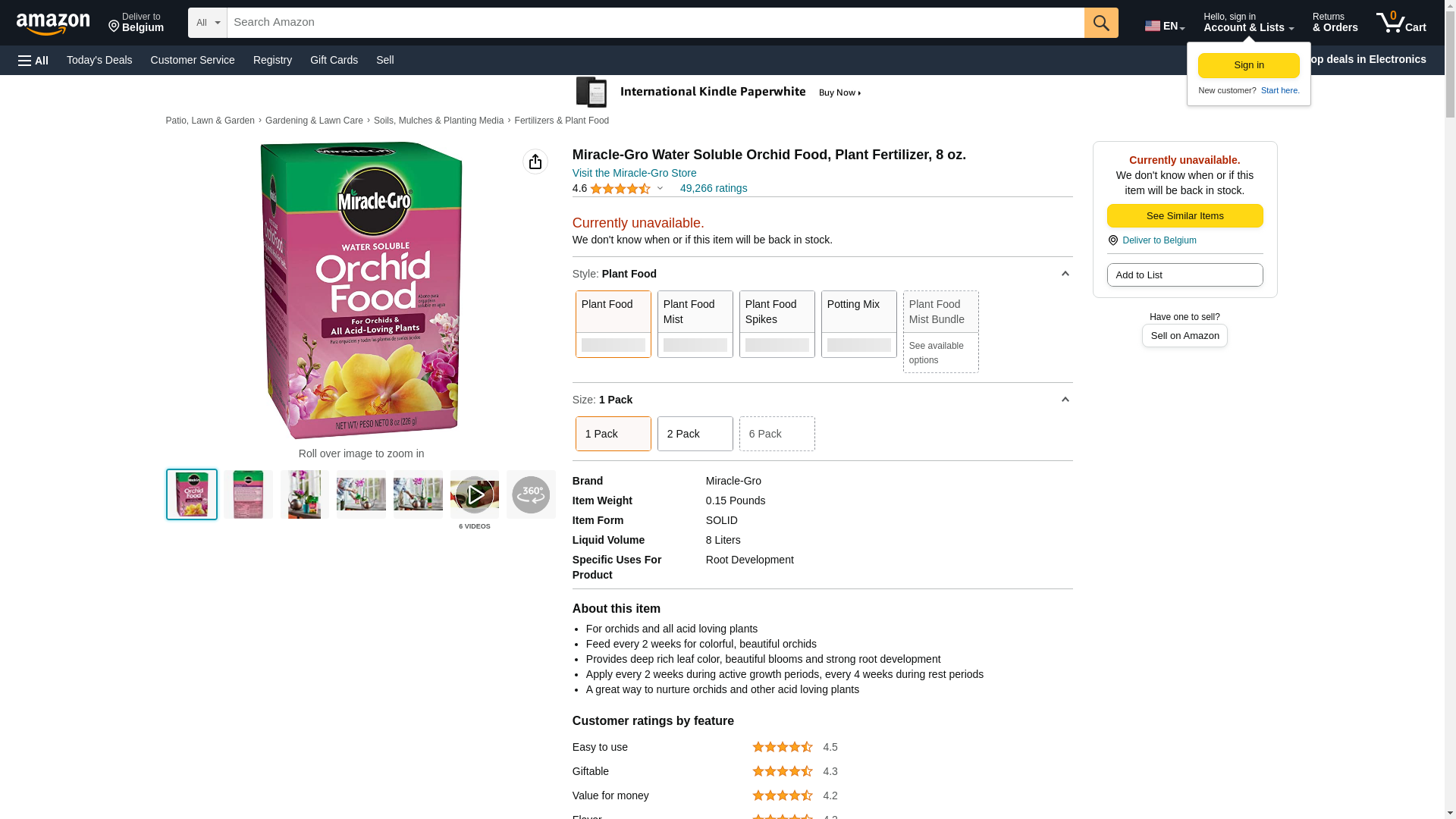Viewport: 1456px width, 819px height.
Task: Open the cart icon
Action: (x=1401, y=22)
